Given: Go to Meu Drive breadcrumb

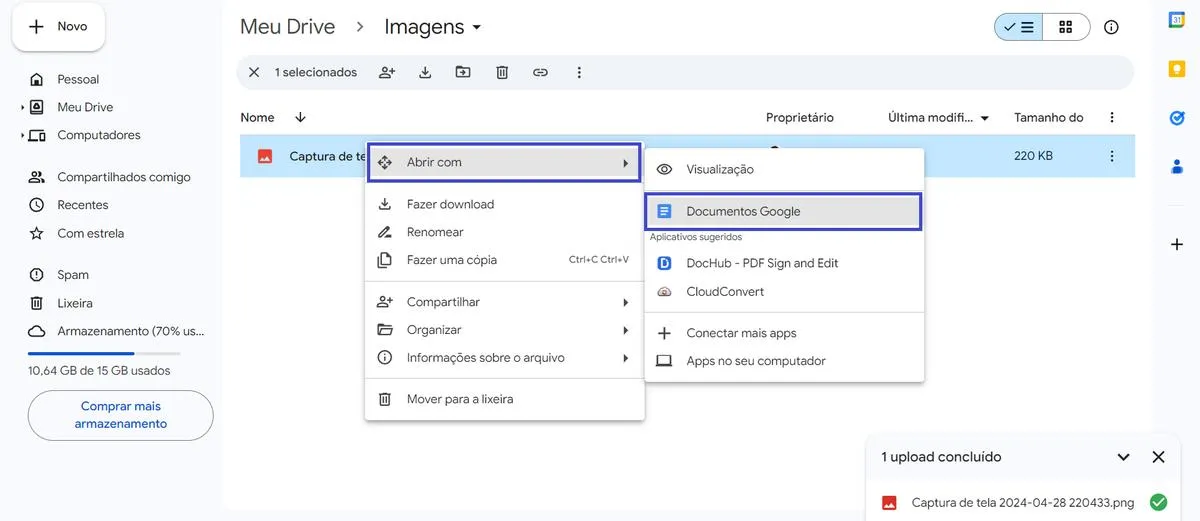Looking at the screenshot, I should click(287, 27).
